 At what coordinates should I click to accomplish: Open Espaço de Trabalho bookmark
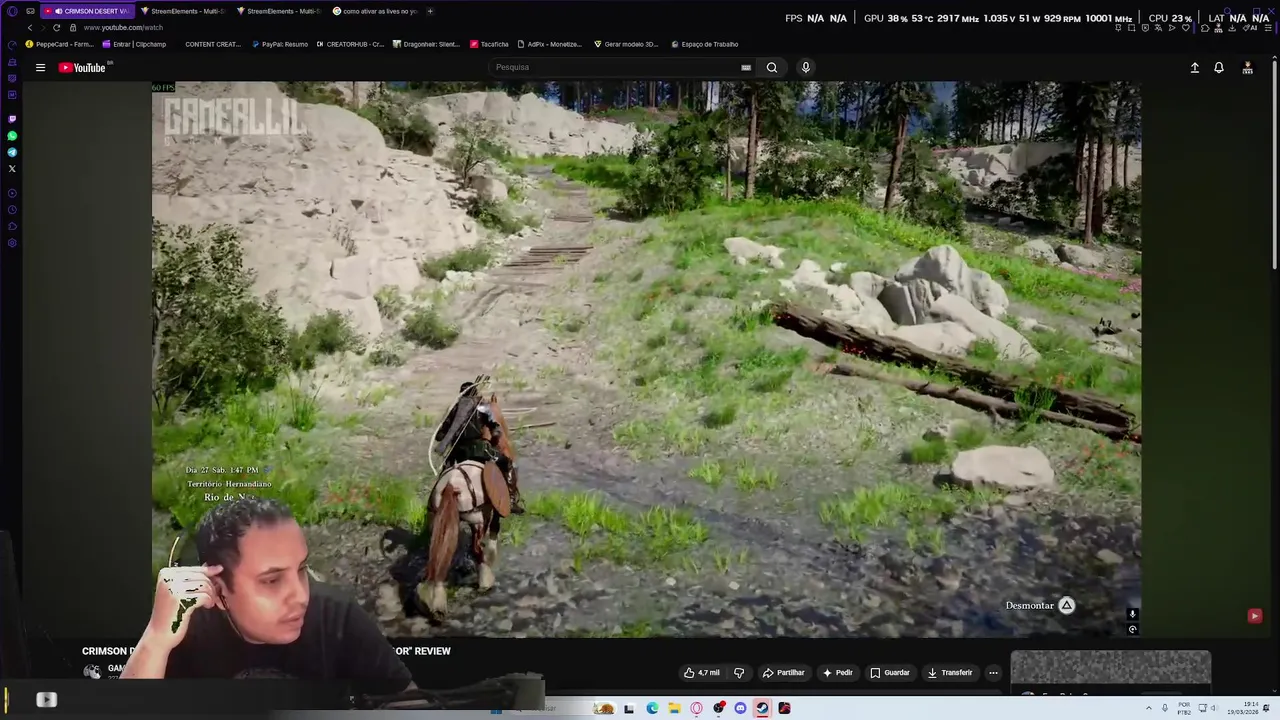pyautogui.click(x=705, y=44)
